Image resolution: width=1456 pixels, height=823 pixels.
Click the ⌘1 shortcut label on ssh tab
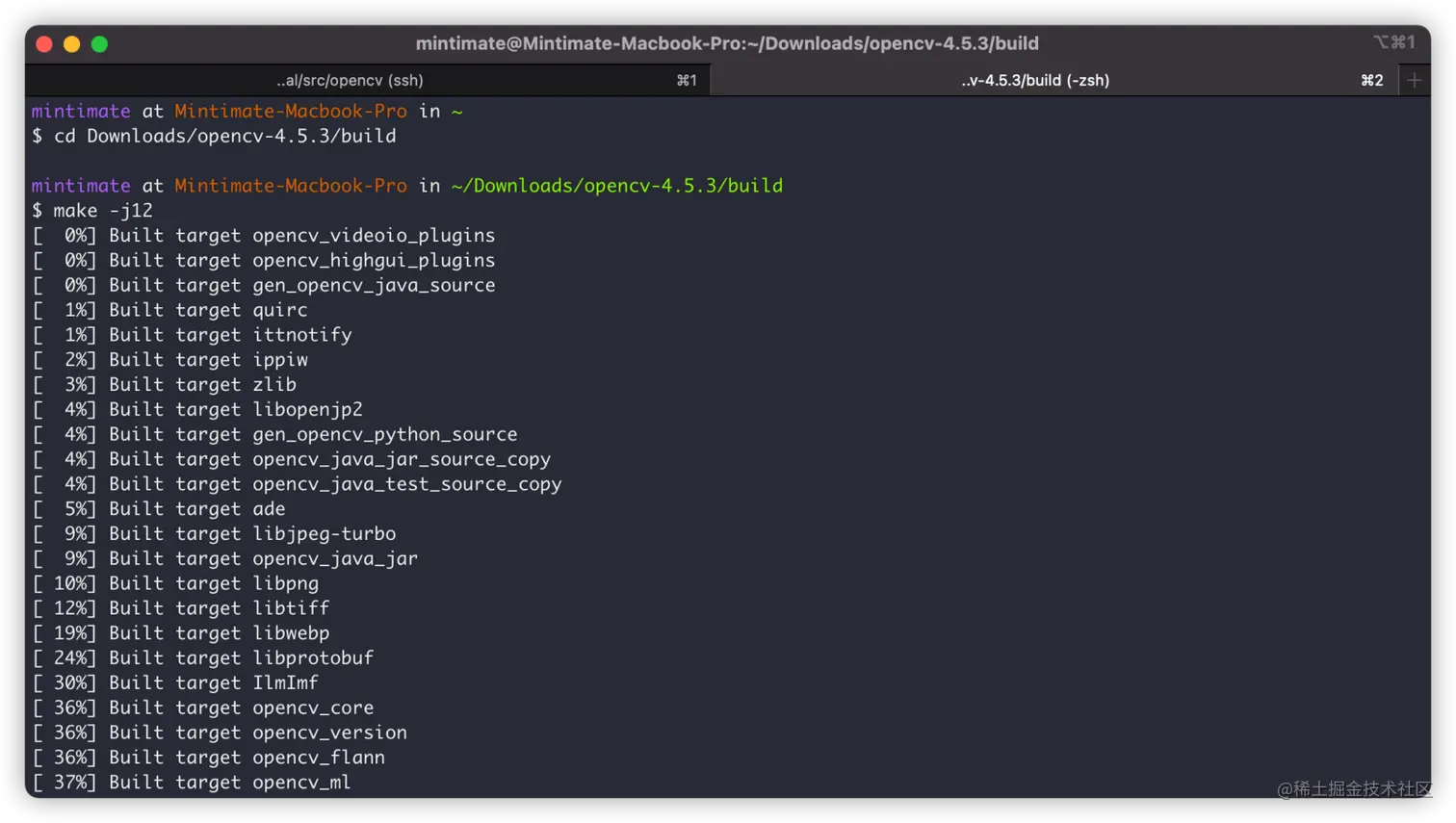[687, 80]
